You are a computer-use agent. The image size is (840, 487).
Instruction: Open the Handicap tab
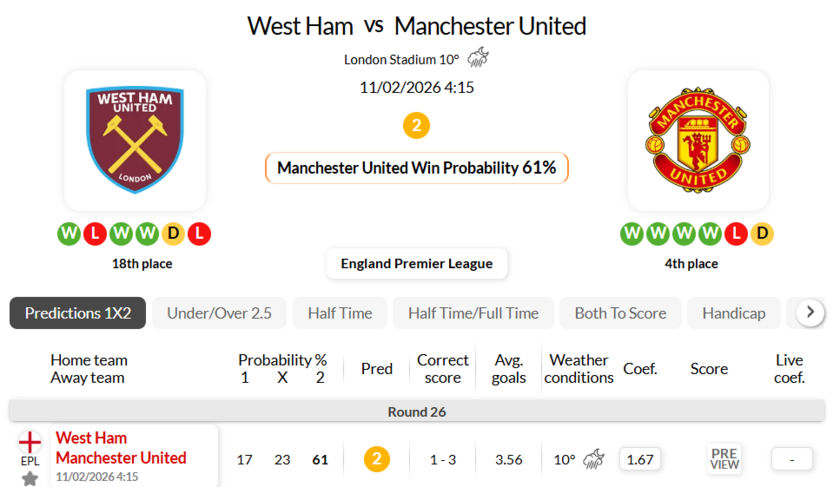click(734, 313)
